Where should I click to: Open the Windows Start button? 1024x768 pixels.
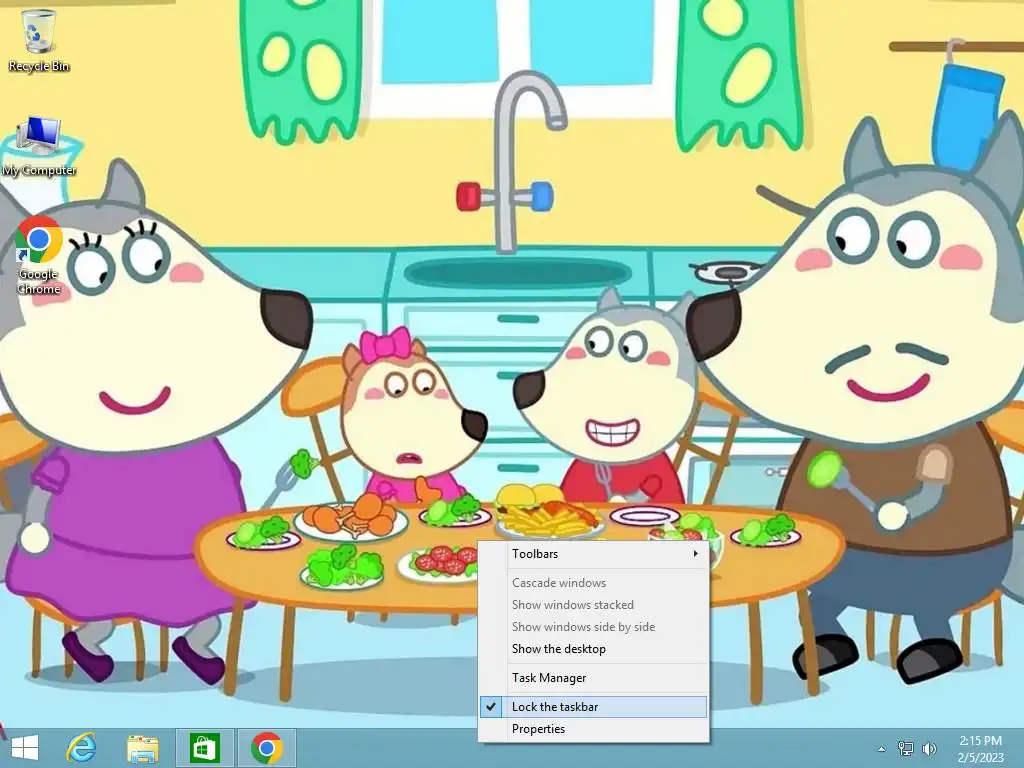[25, 748]
